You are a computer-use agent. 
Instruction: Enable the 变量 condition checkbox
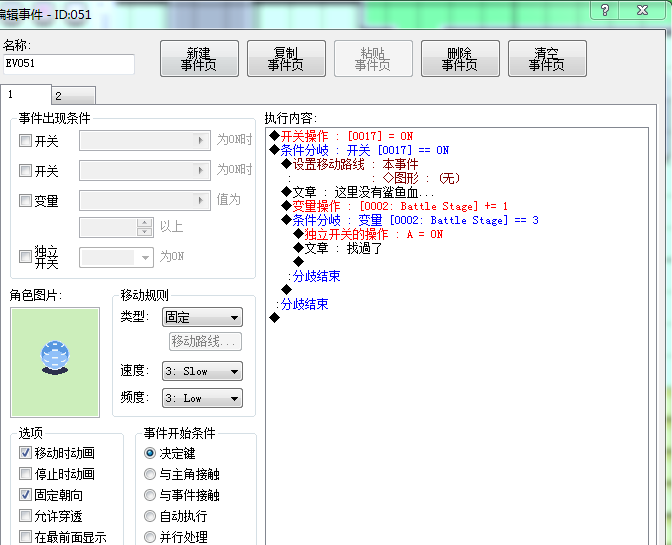point(25,200)
